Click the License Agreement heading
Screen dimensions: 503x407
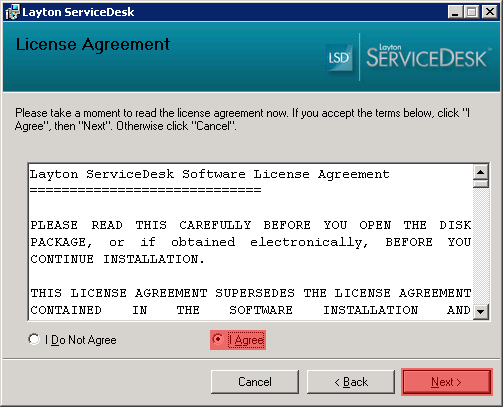coord(93,45)
